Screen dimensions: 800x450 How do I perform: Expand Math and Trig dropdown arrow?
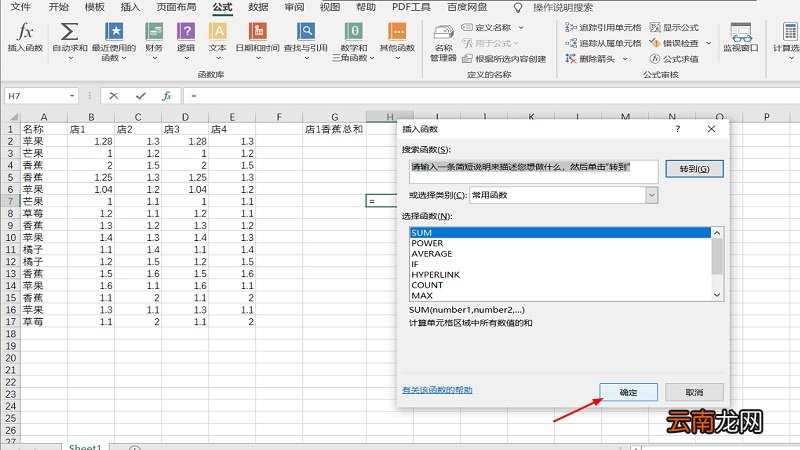[x=372, y=58]
